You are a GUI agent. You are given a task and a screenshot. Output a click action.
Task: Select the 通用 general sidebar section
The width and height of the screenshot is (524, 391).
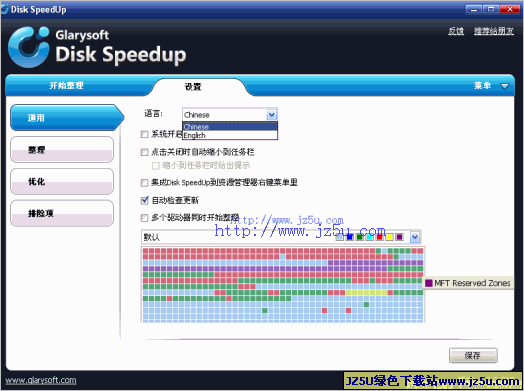(x=67, y=117)
